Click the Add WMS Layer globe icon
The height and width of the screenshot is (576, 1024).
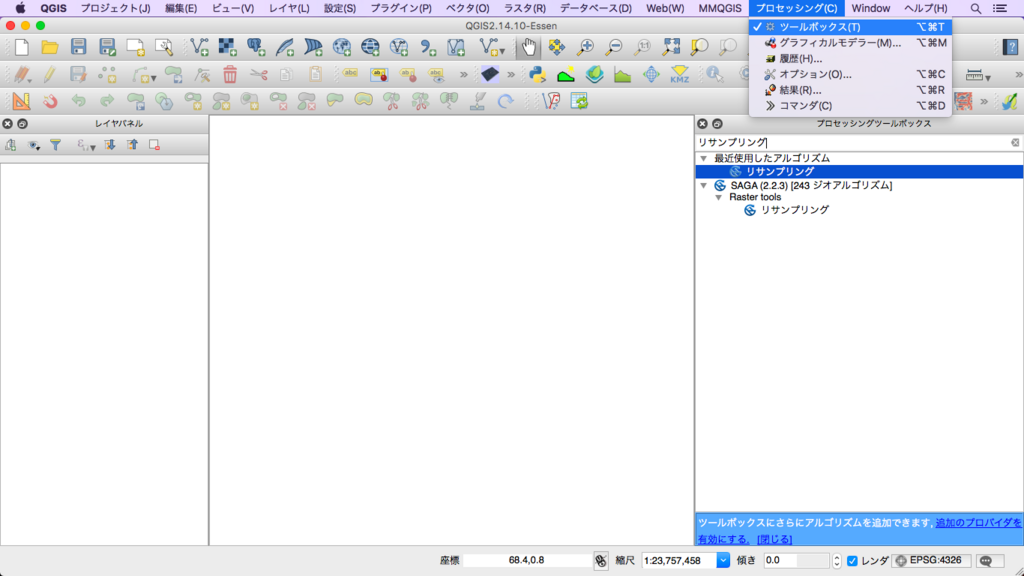(x=342, y=47)
